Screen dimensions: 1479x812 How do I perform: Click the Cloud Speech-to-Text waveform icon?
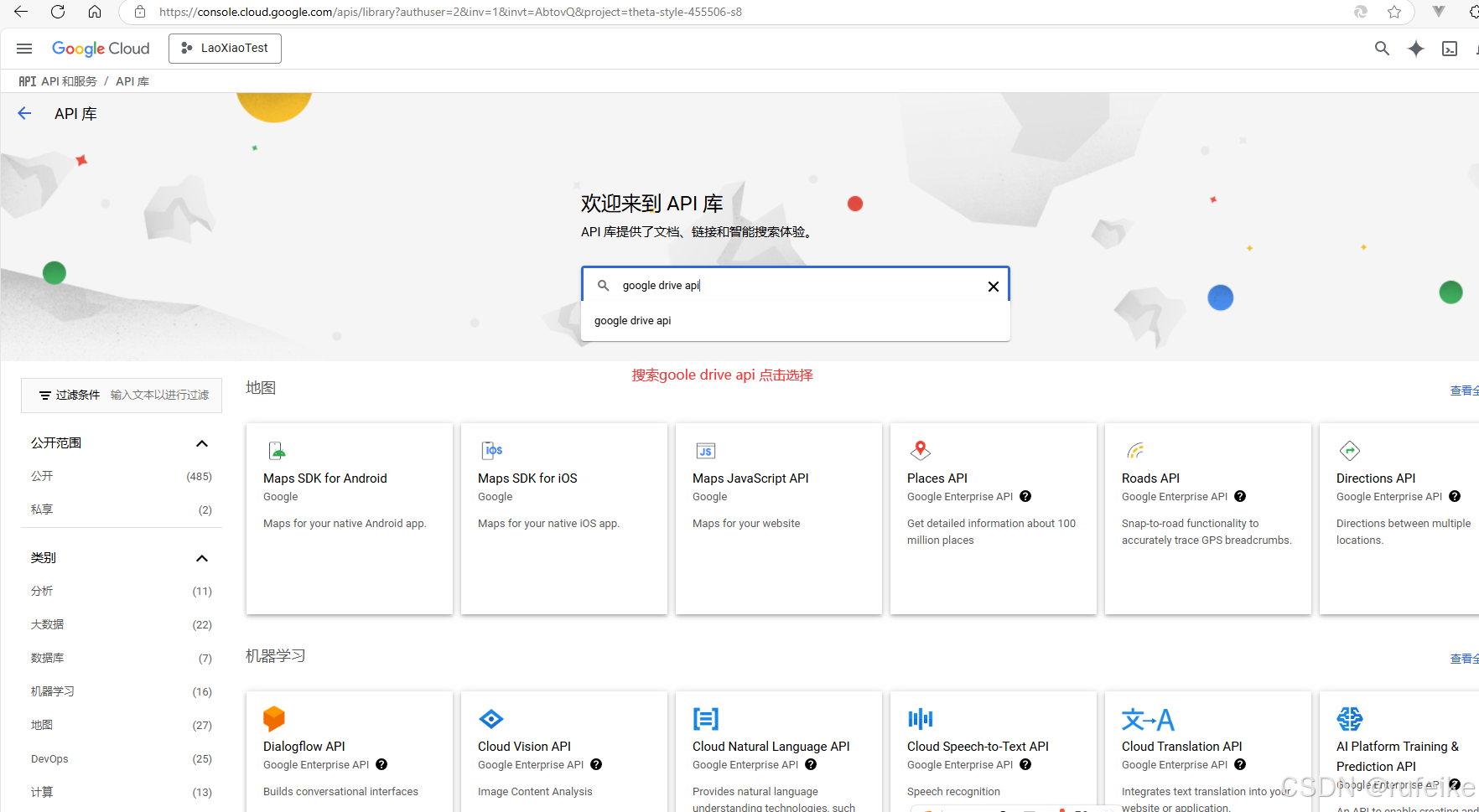coord(921,719)
